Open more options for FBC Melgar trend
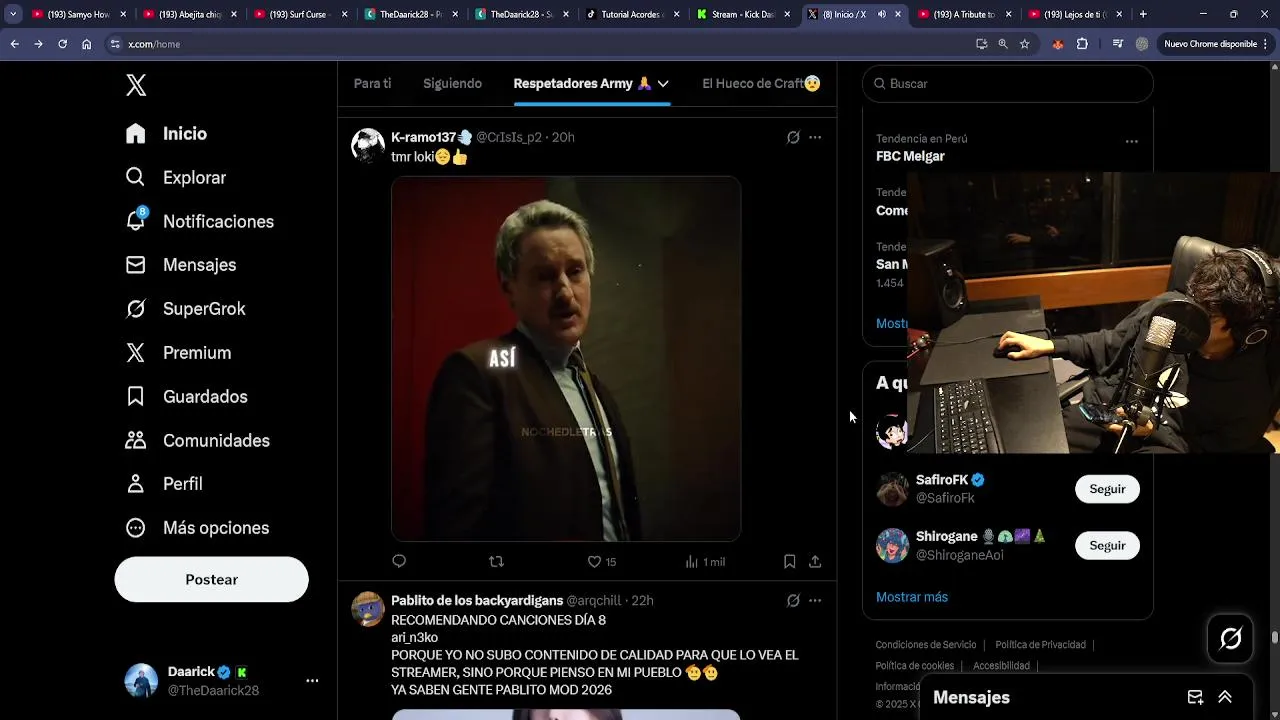 pos(1131,141)
